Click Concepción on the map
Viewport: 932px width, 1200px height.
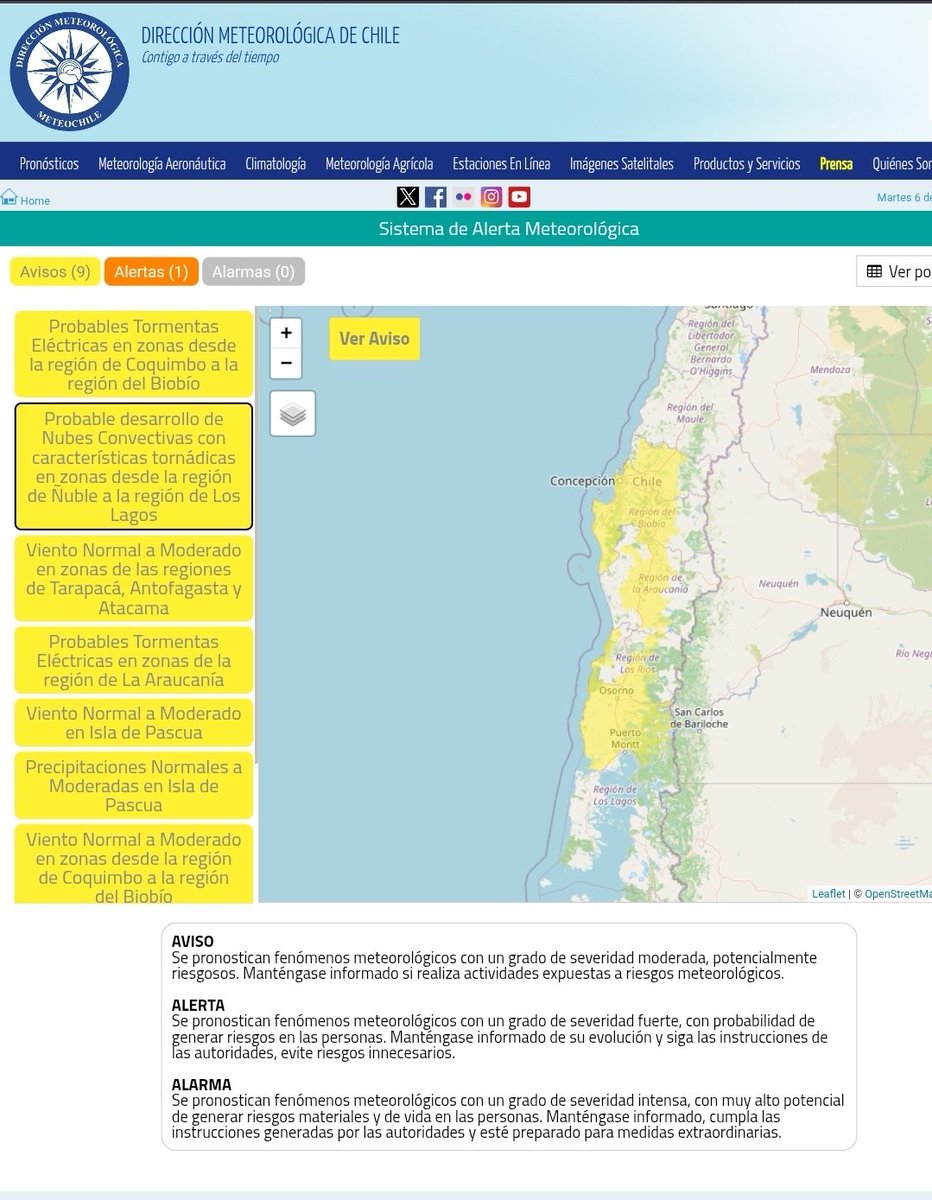point(582,481)
